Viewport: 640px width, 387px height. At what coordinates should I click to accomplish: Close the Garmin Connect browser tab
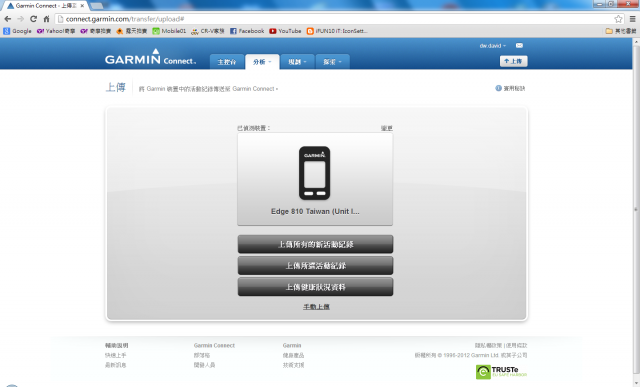(82, 6)
